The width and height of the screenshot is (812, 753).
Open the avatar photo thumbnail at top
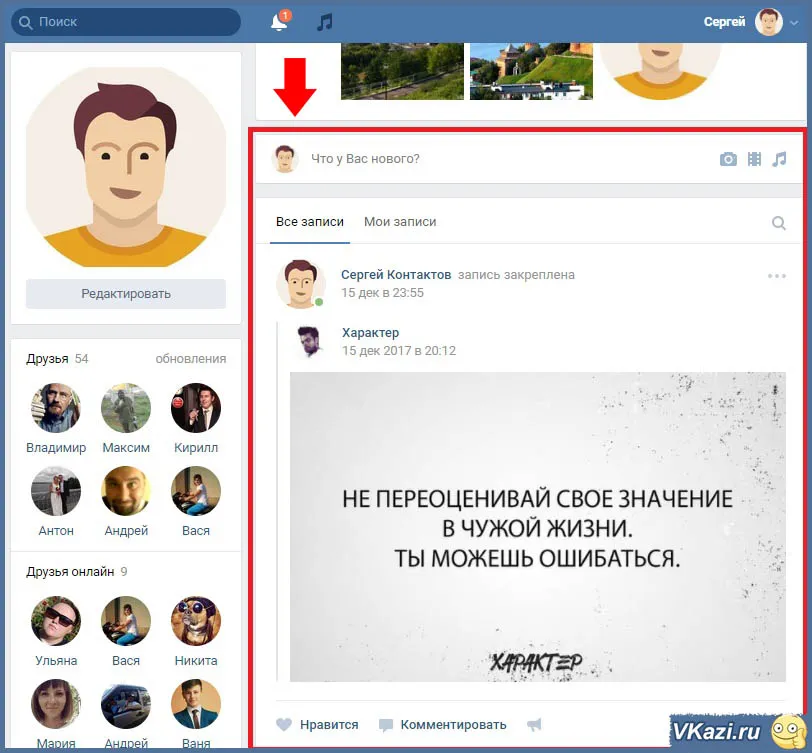(660, 71)
